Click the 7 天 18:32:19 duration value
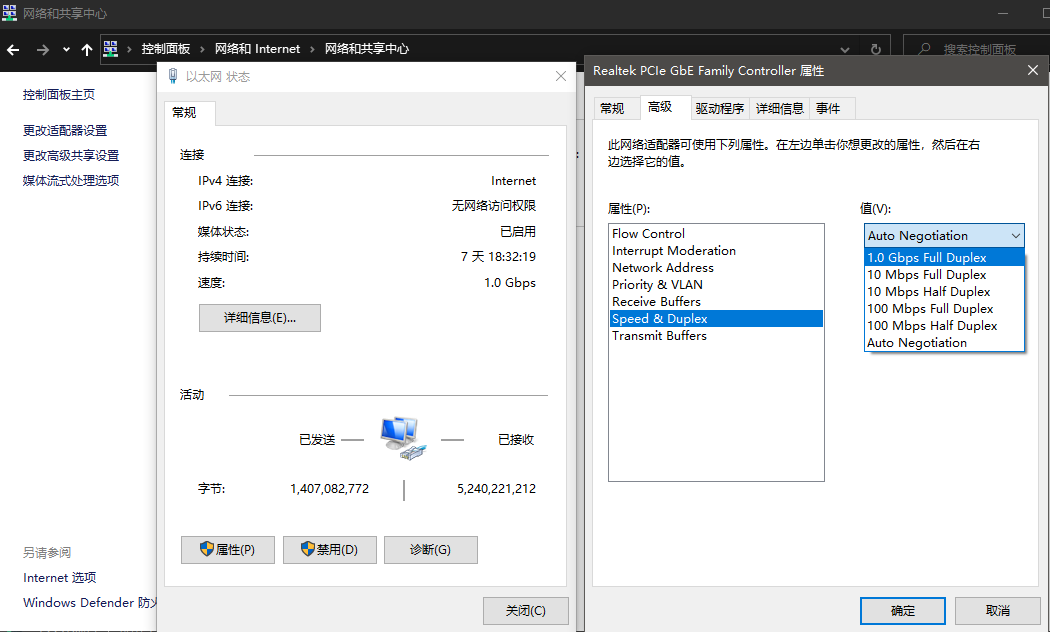This screenshot has width=1050, height=632. pos(498,256)
